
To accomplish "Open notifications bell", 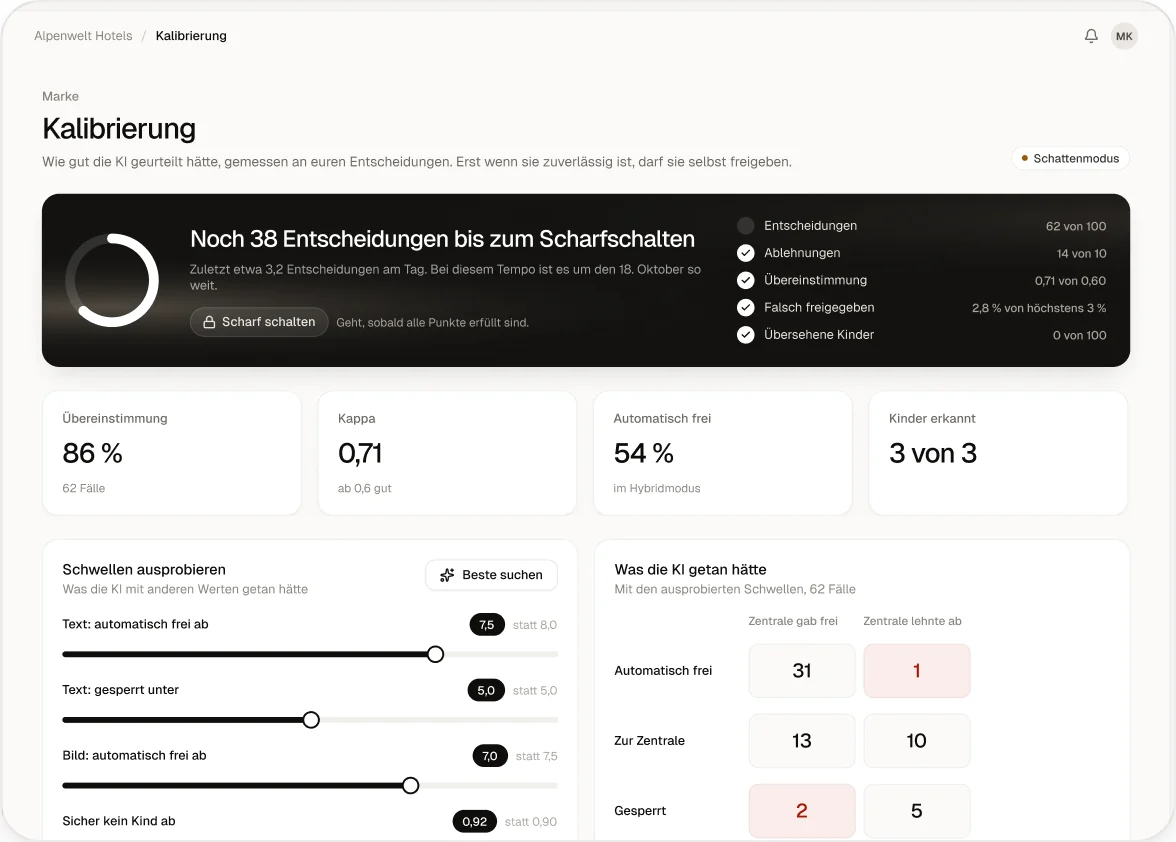I will (x=1091, y=36).
